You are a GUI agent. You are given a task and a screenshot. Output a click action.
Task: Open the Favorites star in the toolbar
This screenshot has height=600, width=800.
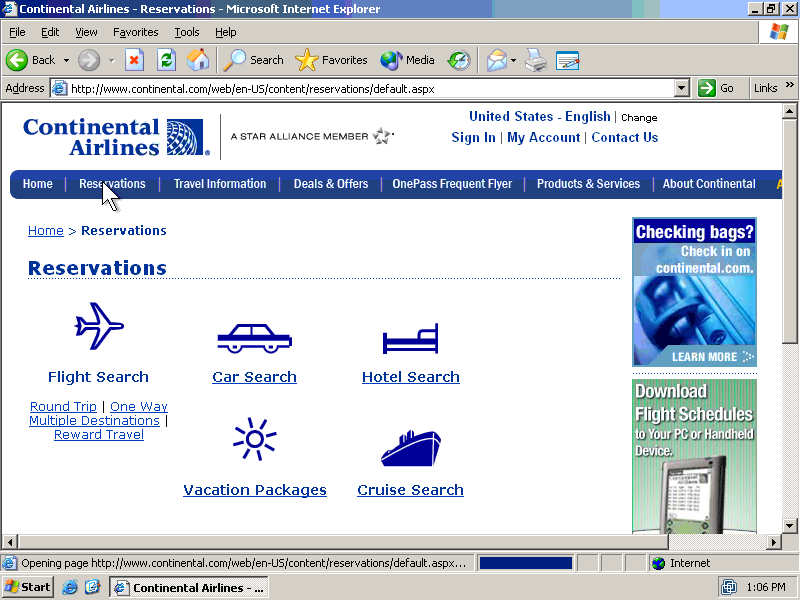coord(331,60)
